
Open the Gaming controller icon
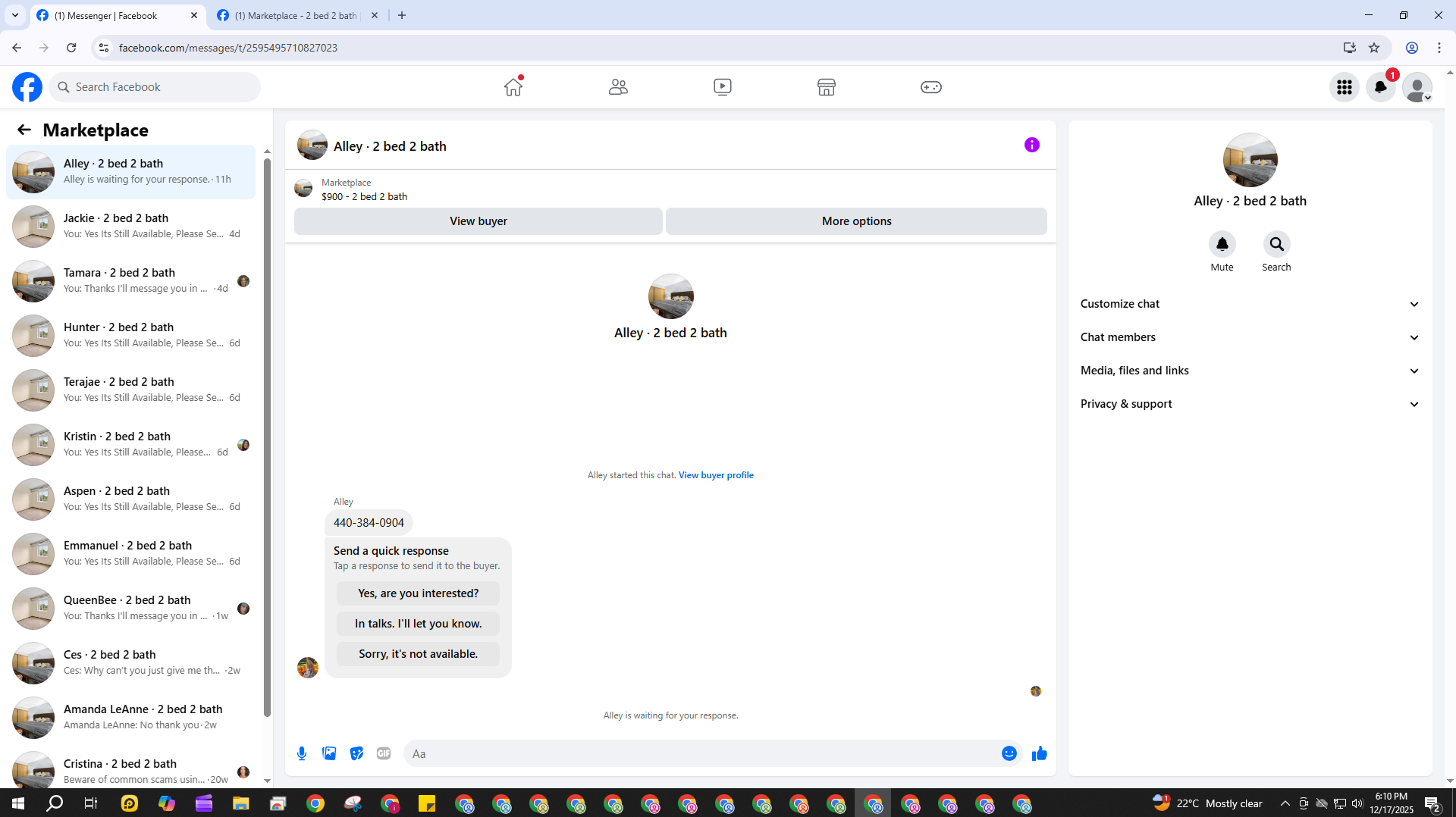(x=931, y=86)
